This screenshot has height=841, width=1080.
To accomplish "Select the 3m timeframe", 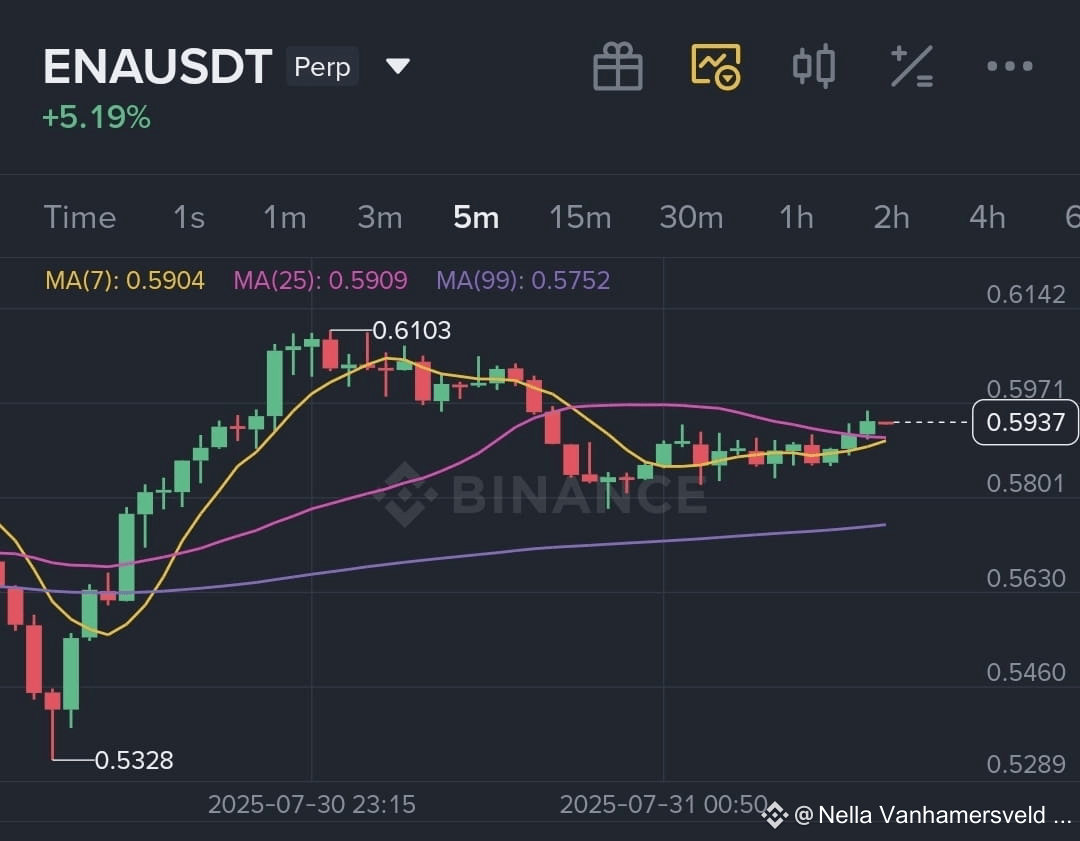I will pyautogui.click(x=380, y=218).
